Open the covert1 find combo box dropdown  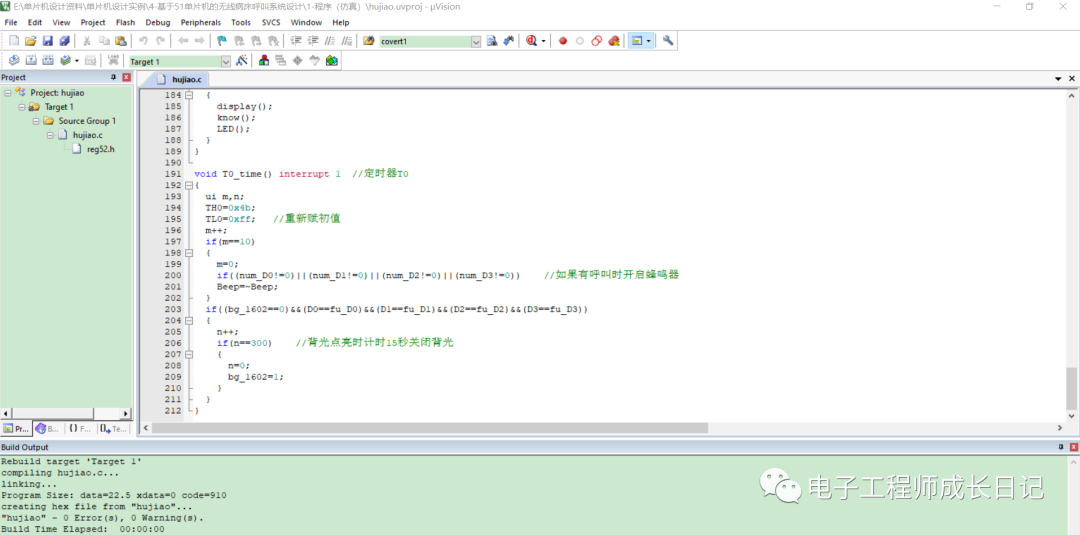point(476,41)
